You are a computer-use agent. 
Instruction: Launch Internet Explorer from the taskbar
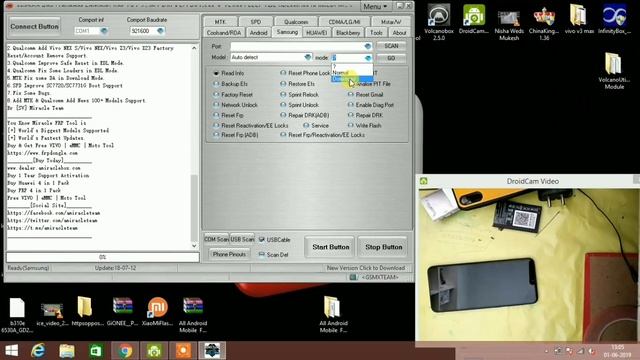click(x=38, y=351)
